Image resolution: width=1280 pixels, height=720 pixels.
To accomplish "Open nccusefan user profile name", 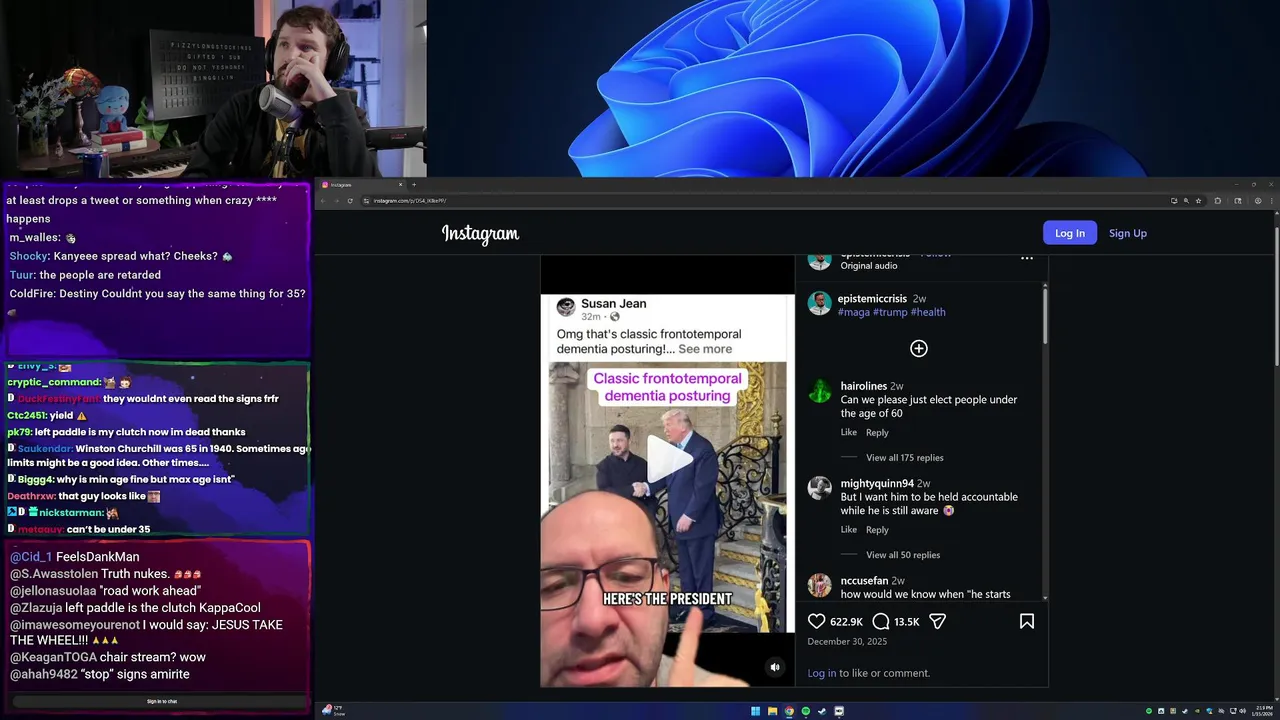I will [864, 580].
